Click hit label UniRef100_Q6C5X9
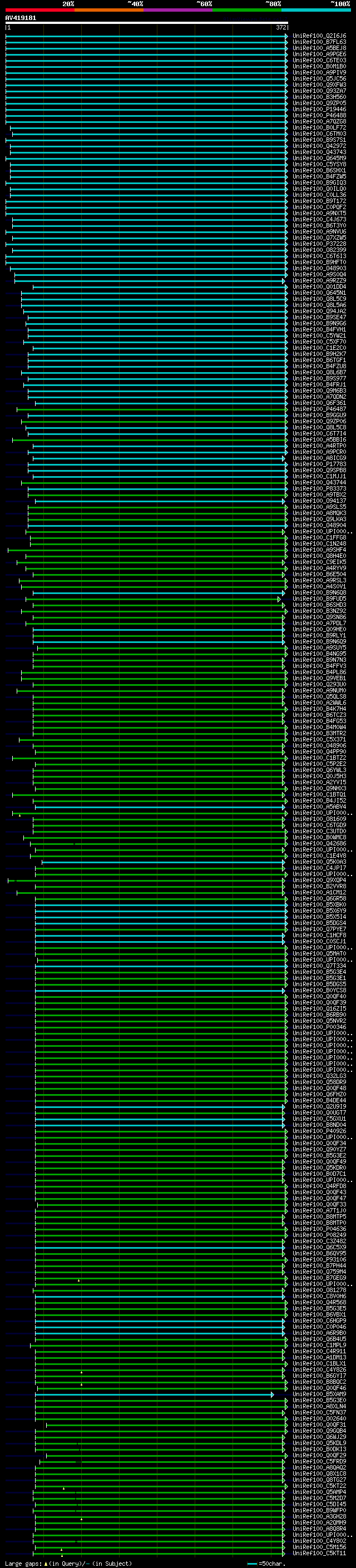The image size is (356, 1568). (319, 1247)
